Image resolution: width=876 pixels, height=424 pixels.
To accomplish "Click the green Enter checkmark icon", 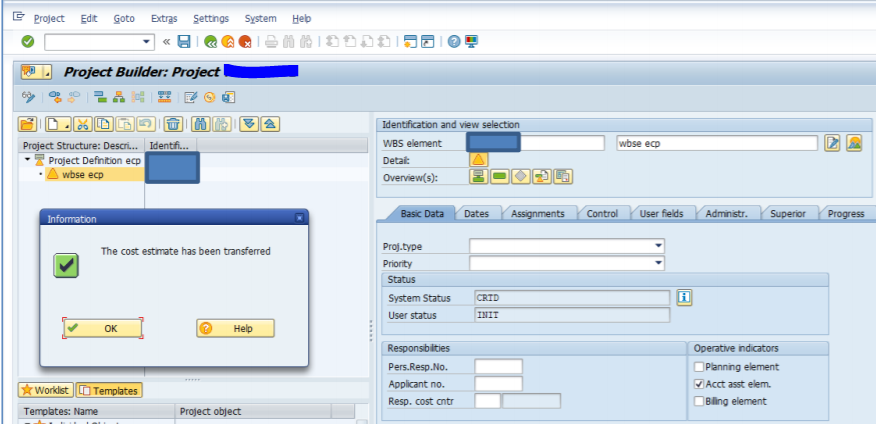I will 27,42.
